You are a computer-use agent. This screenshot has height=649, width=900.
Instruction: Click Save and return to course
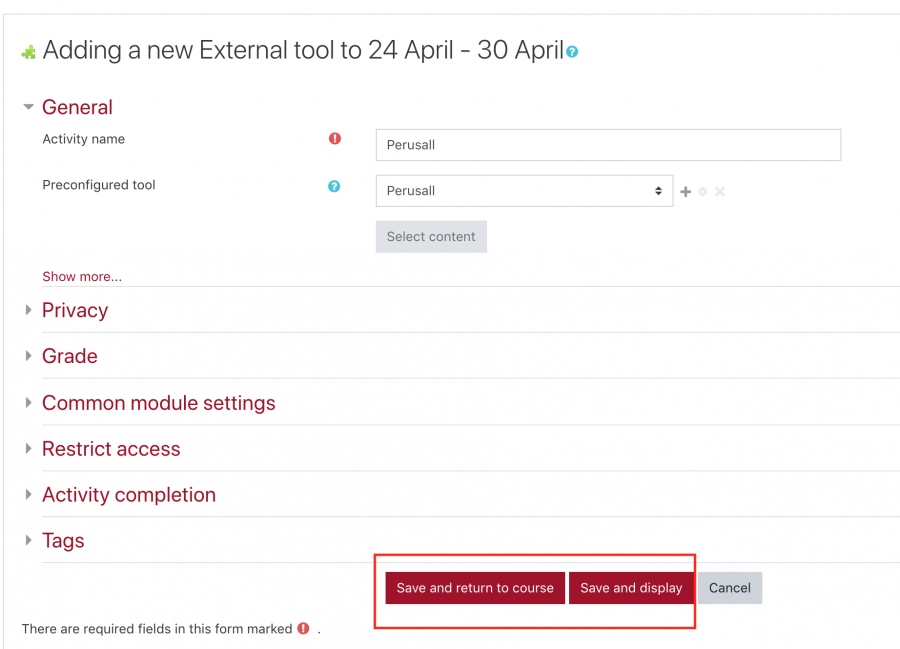pos(475,588)
